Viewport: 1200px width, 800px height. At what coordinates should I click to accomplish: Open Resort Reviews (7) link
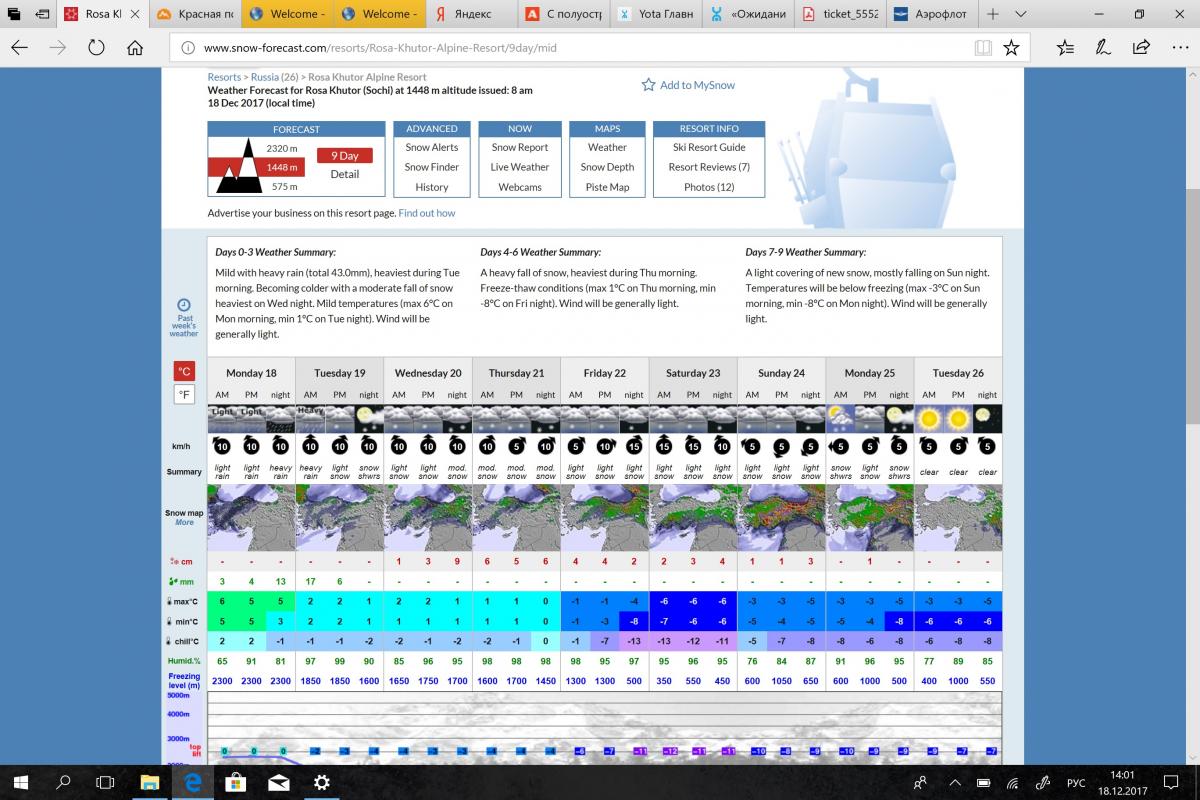click(709, 167)
